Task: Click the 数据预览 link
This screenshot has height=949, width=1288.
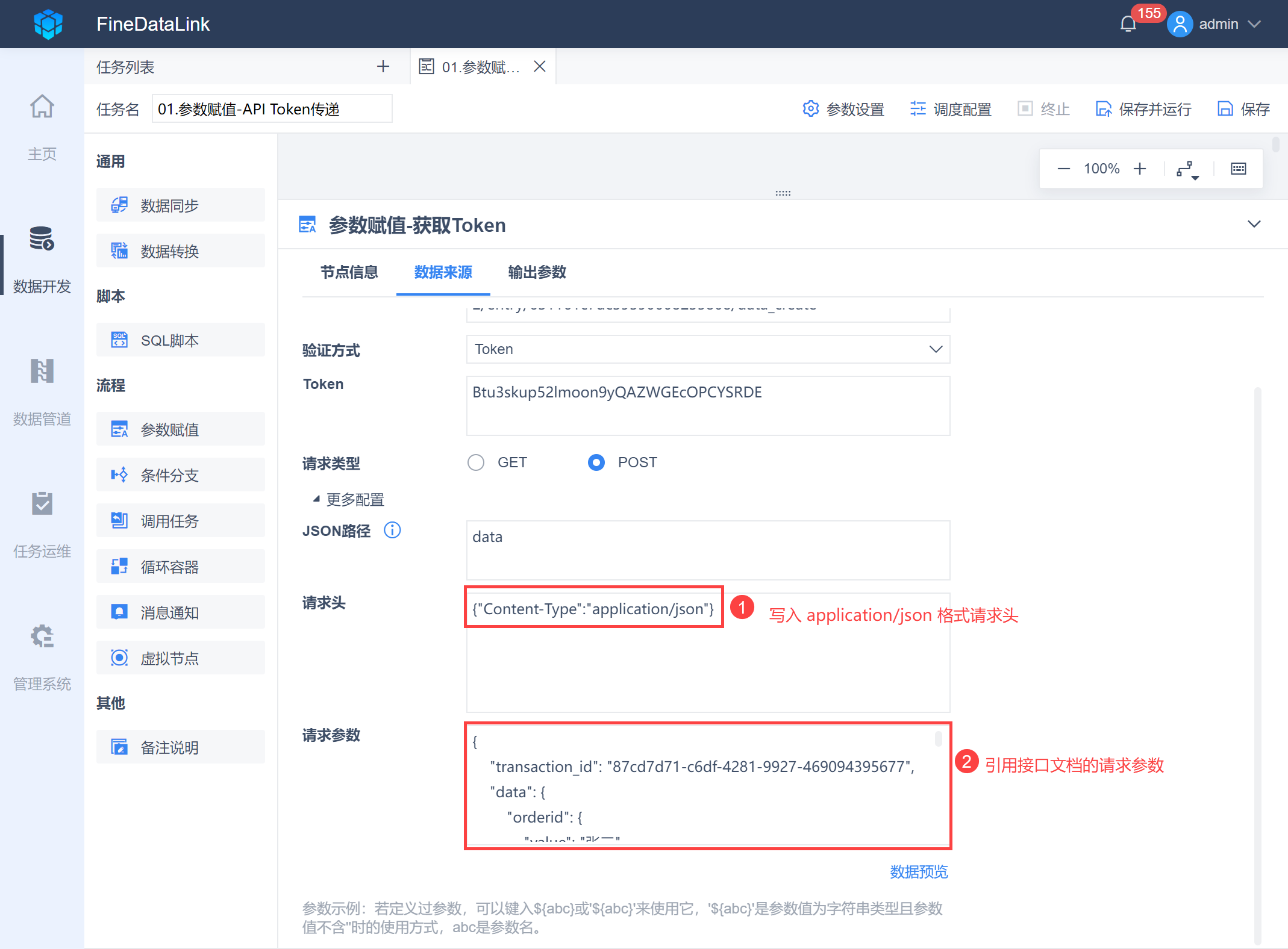Action: coord(919,871)
